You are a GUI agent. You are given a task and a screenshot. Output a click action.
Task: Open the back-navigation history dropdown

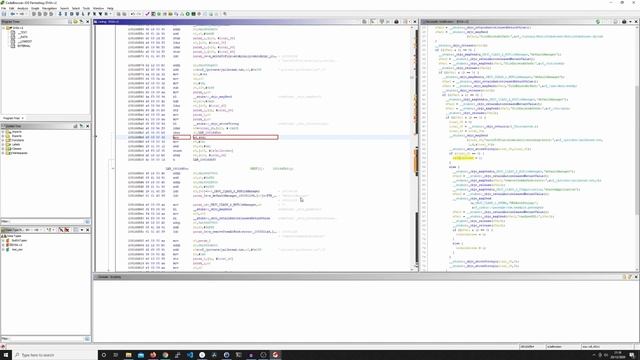pyautogui.click(x=17, y=14)
